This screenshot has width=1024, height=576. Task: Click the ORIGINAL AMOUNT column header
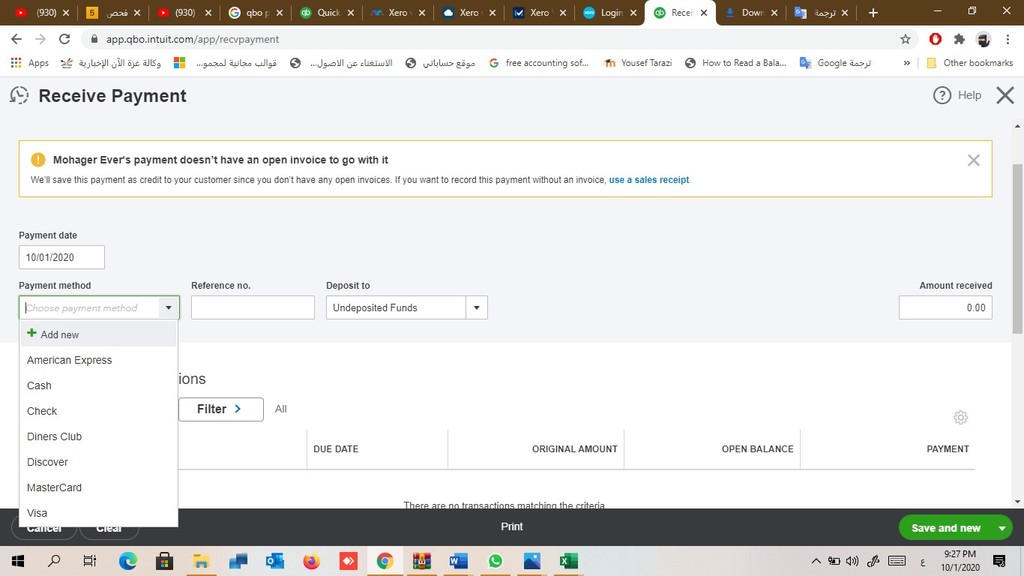(575, 449)
